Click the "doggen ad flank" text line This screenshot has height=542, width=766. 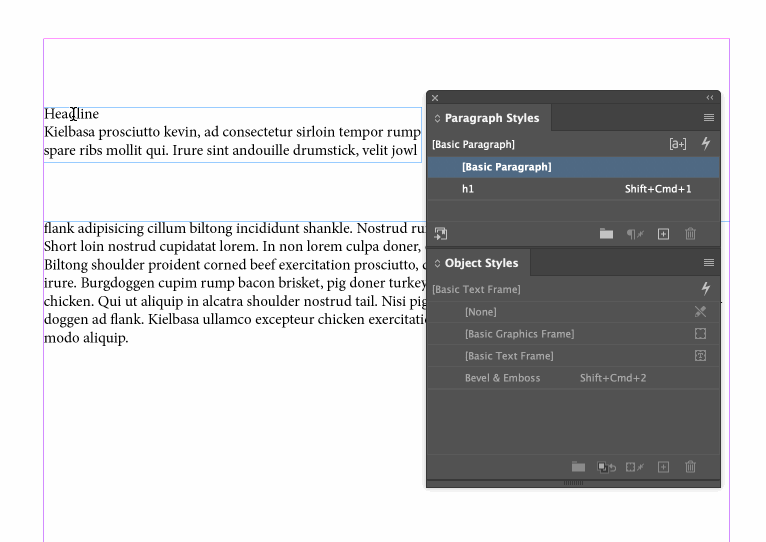click(235, 320)
